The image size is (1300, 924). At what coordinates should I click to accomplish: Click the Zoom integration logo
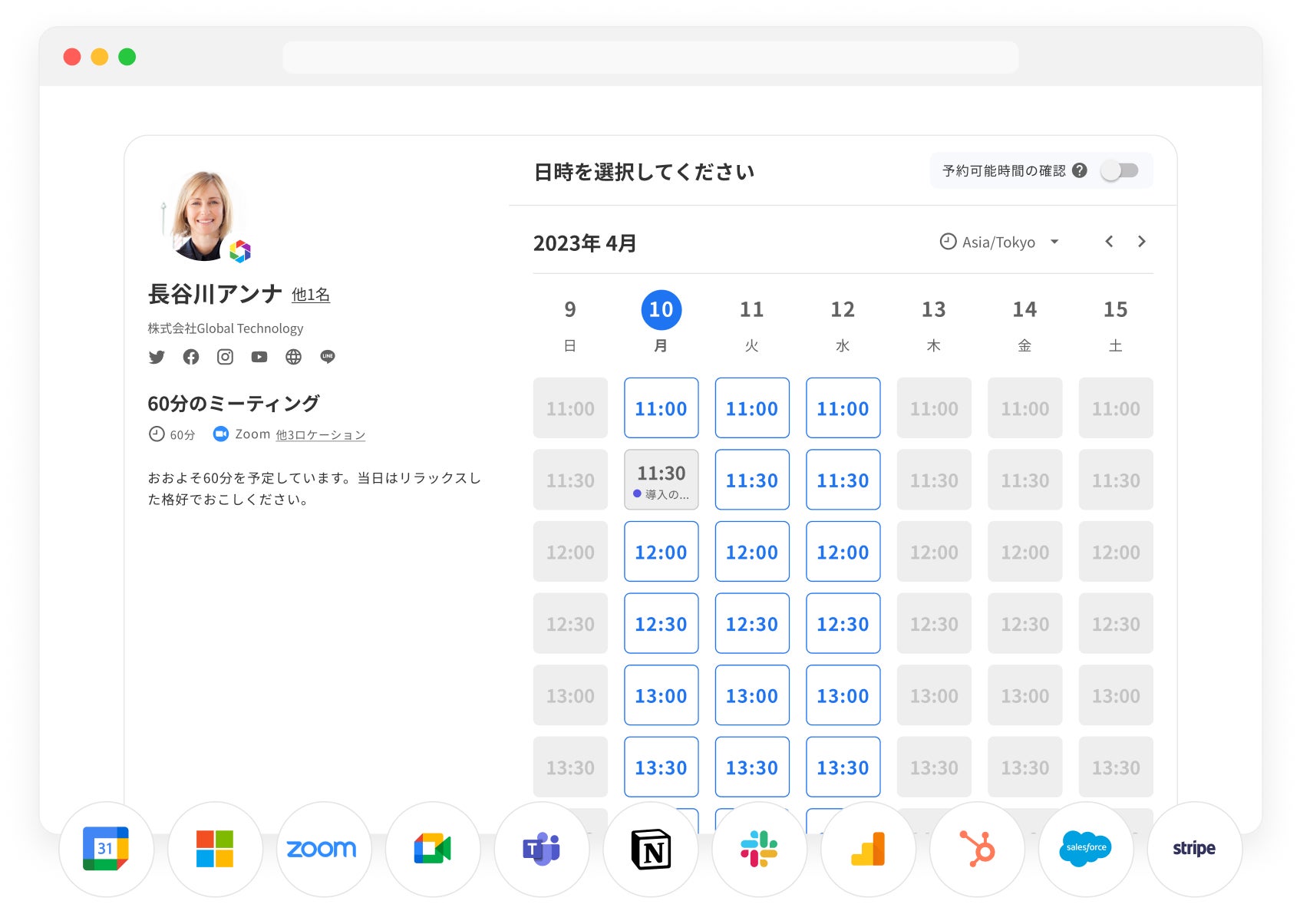324,849
